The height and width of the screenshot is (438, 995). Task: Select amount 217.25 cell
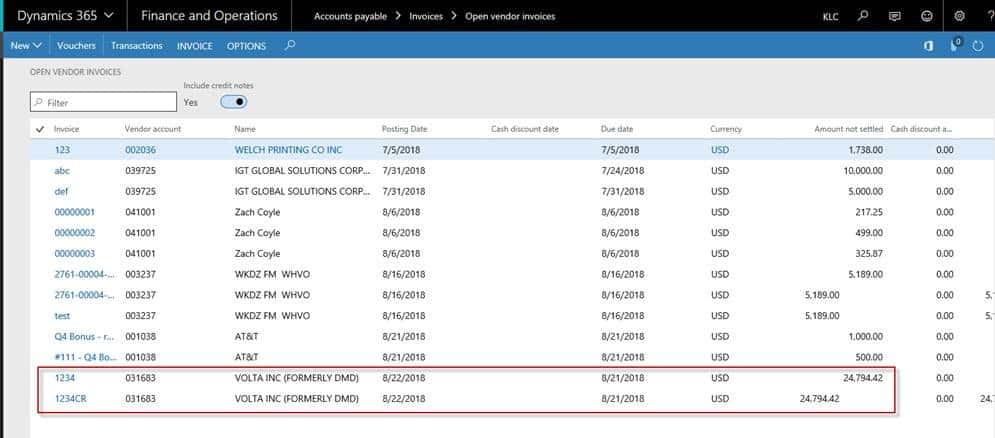870,212
